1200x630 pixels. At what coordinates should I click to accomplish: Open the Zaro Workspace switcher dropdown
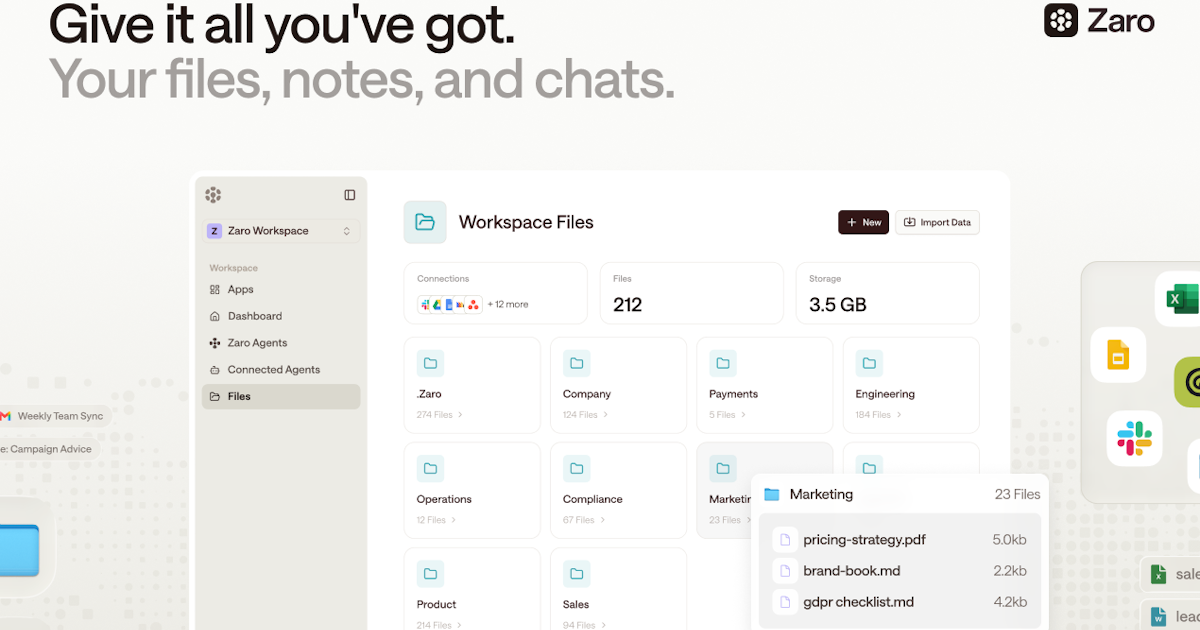pyautogui.click(x=281, y=231)
